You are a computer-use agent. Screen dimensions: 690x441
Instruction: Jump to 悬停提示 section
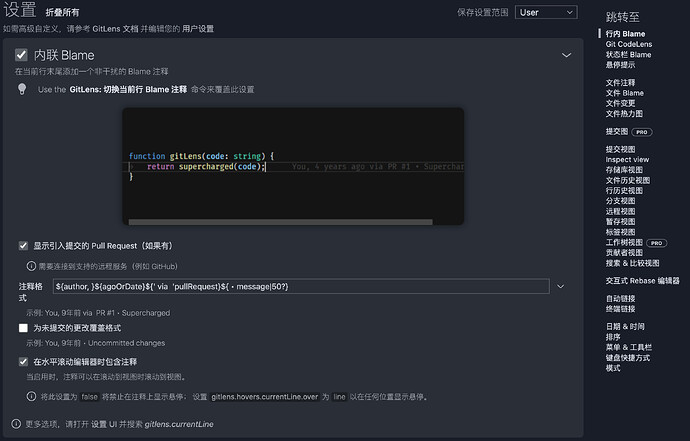(x=620, y=65)
